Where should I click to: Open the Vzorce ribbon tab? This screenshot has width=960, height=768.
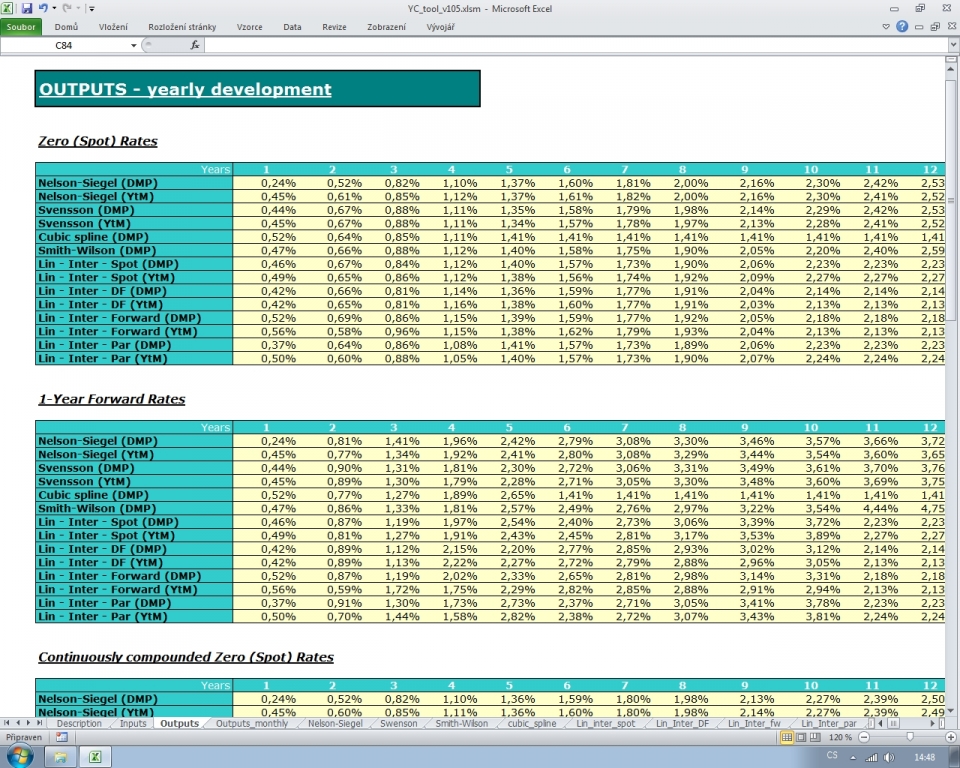click(249, 27)
